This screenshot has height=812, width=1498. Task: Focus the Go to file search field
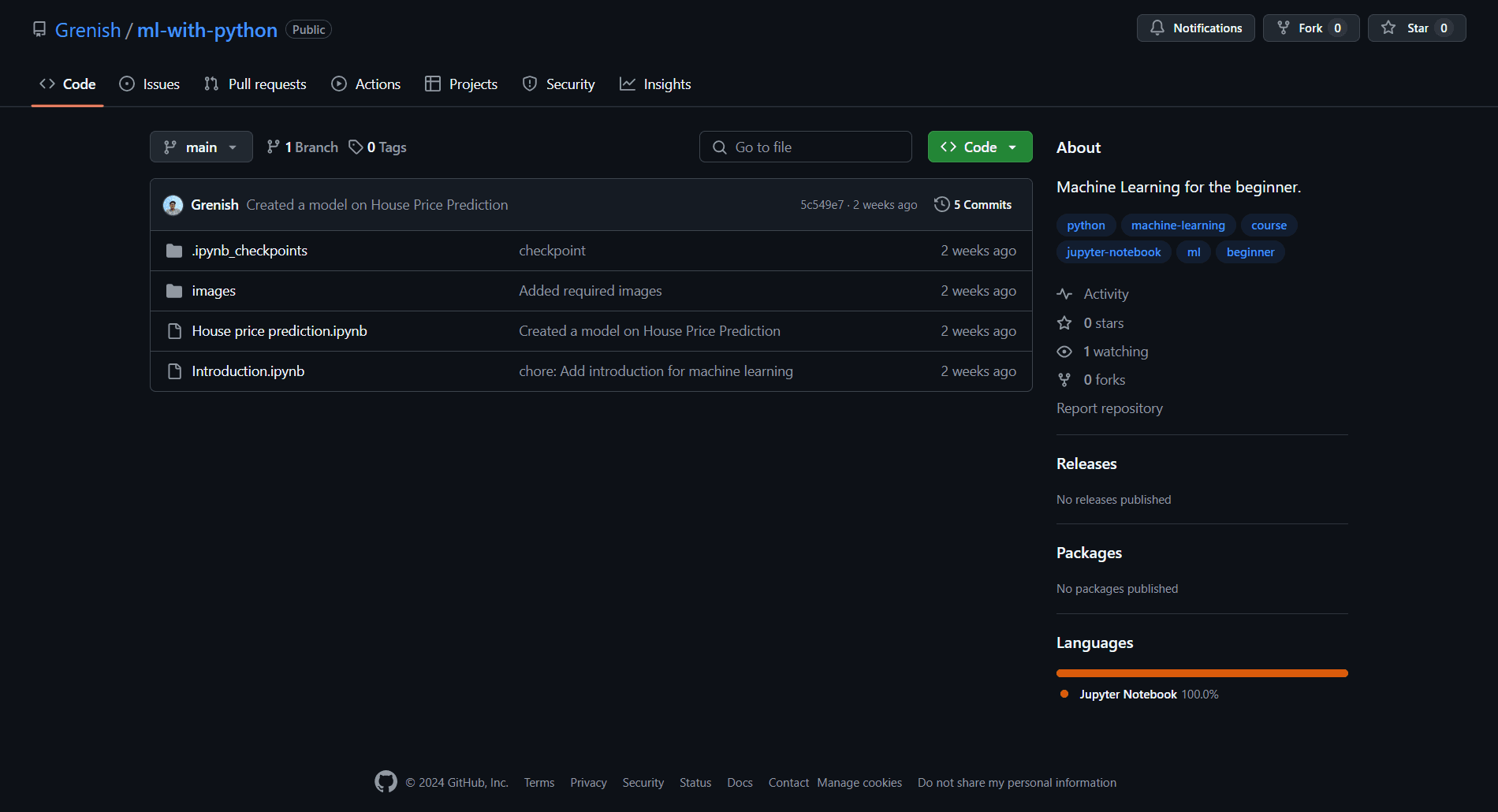tap(806, 147)
